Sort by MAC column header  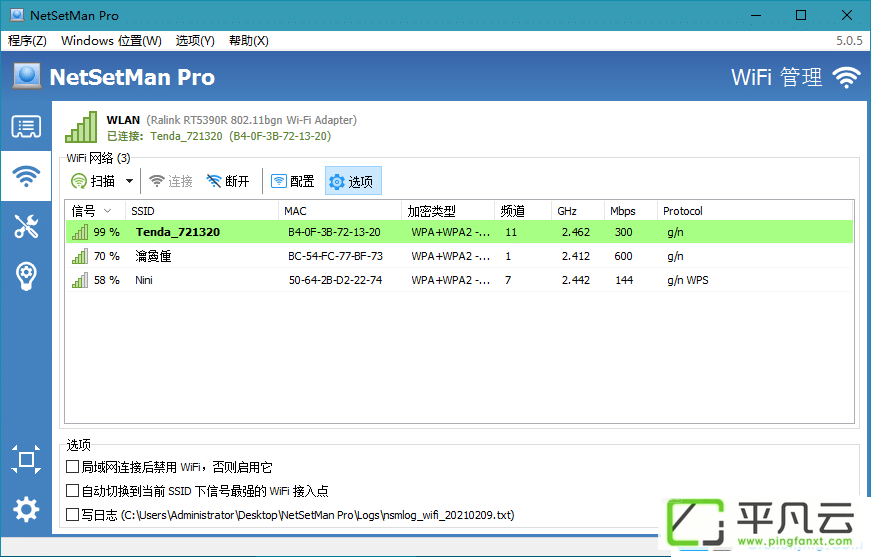[339, 211]
